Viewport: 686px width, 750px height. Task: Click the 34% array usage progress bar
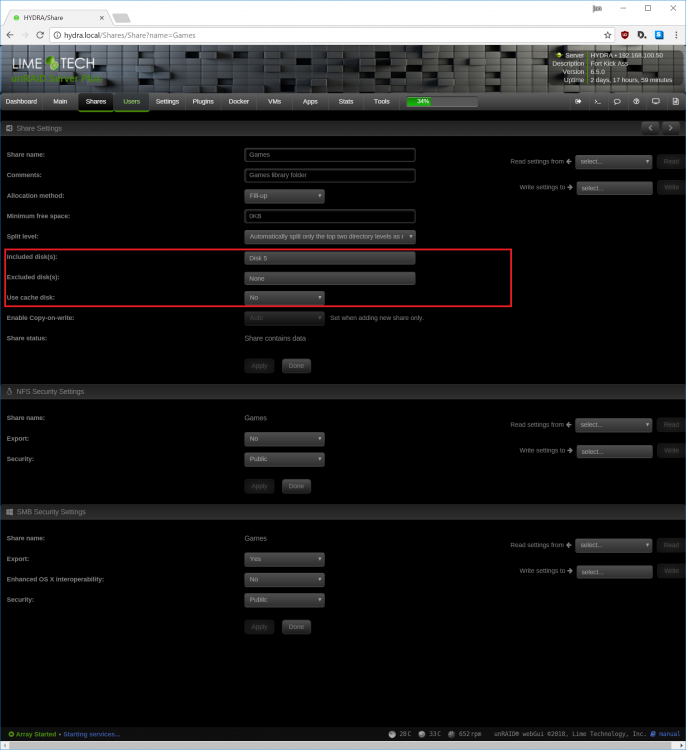point(442,101)
